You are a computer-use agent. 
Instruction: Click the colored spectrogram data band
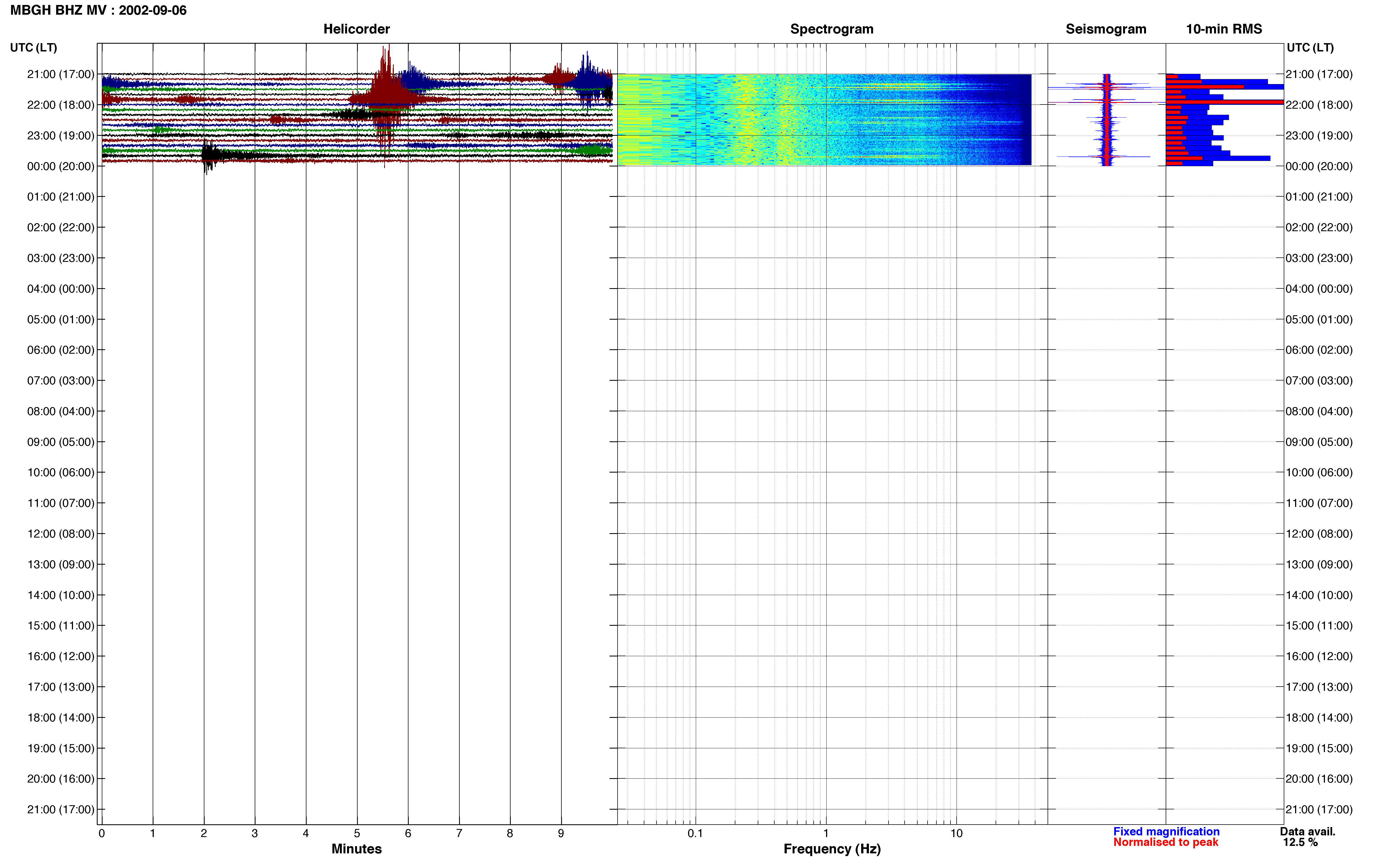click(x=824, y=119)
